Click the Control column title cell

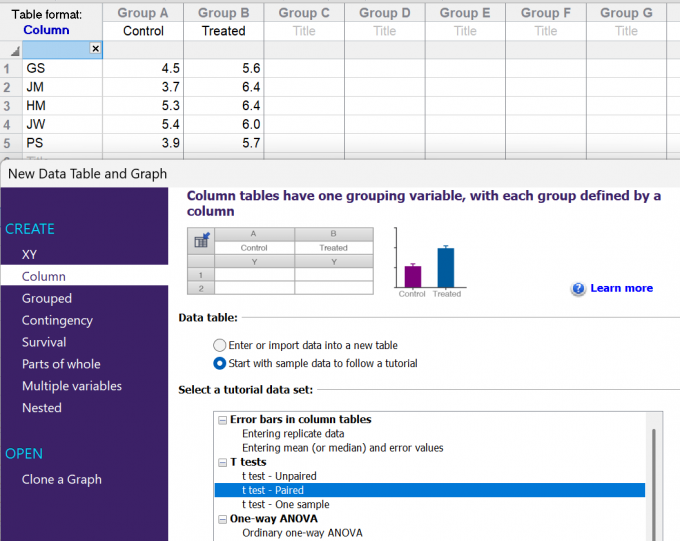tap(143, 31)
